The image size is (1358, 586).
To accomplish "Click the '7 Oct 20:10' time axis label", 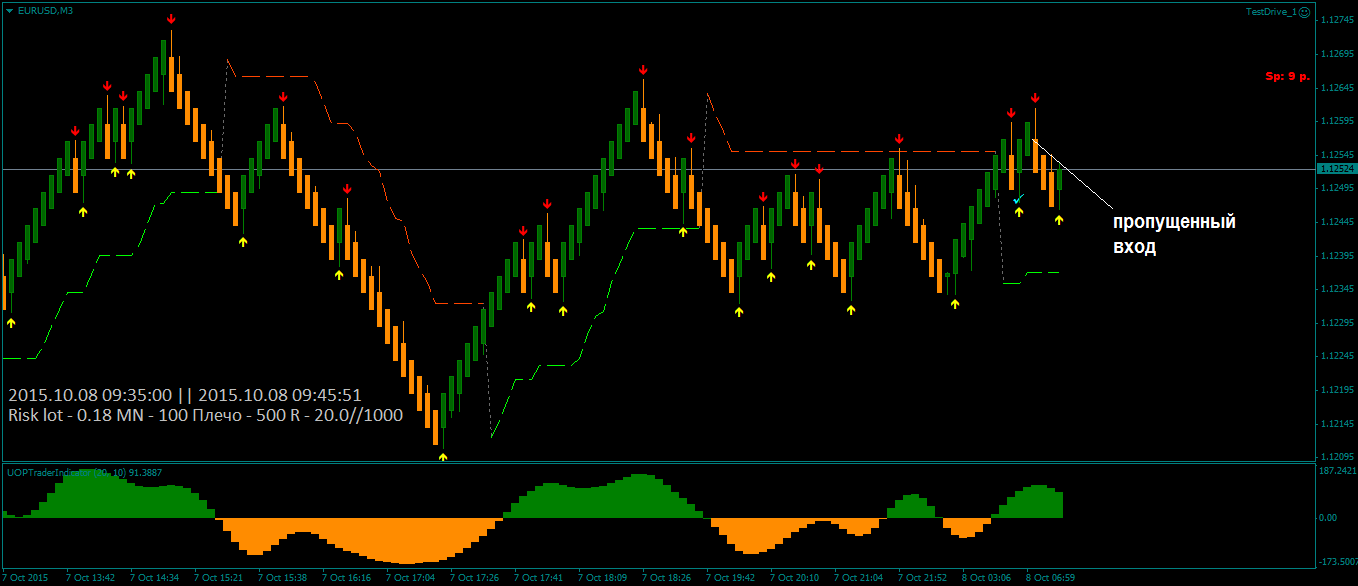I will pyautogui.click(x=794, y=578).
